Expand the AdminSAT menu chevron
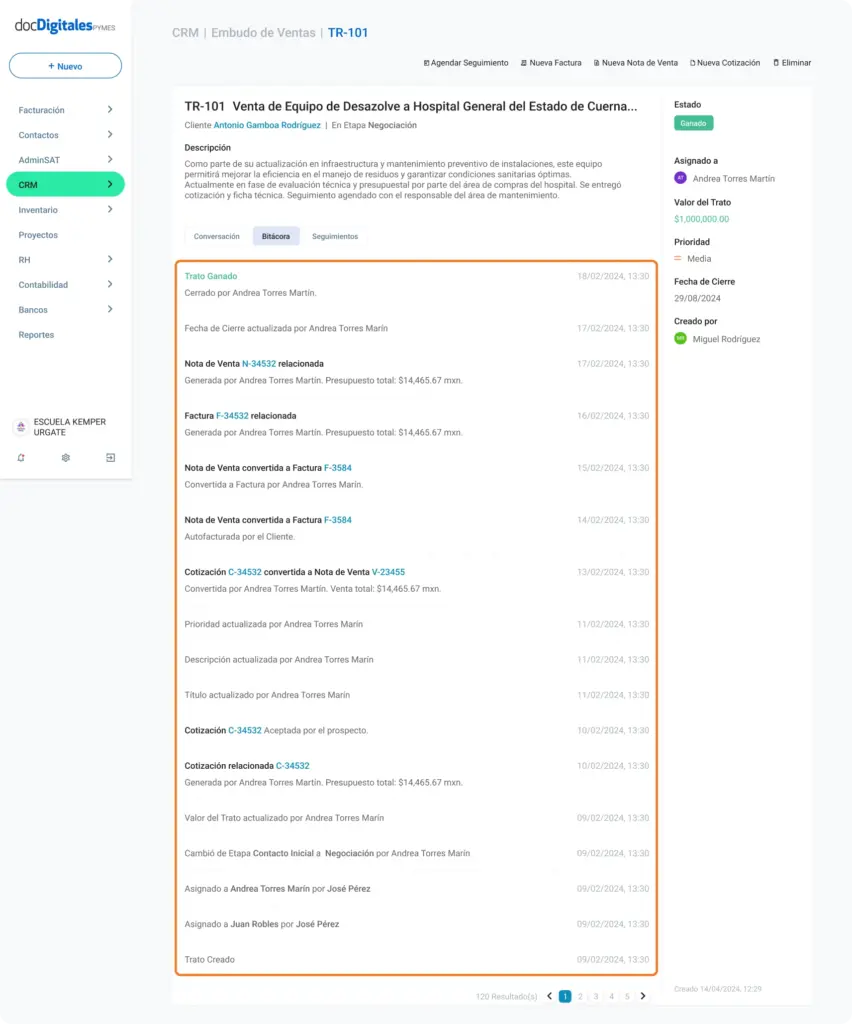 point(110,159)
